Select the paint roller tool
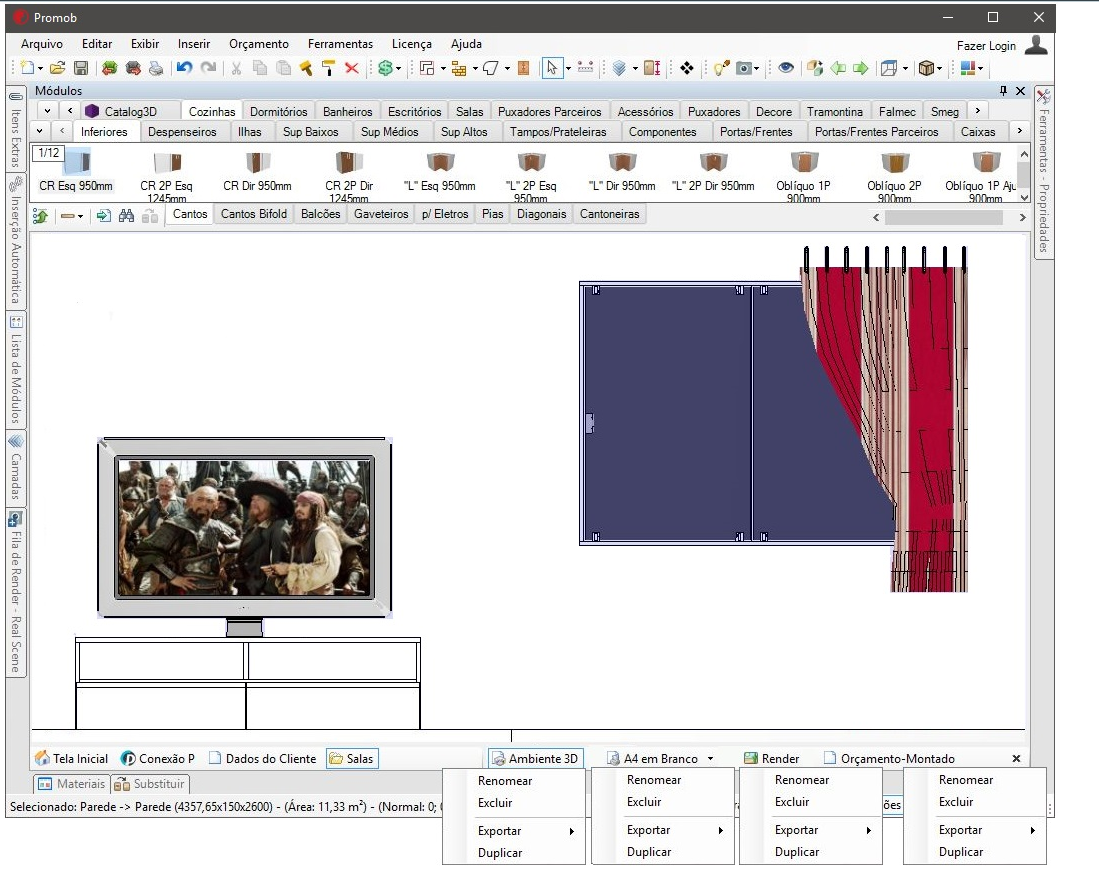 (328, 68)
